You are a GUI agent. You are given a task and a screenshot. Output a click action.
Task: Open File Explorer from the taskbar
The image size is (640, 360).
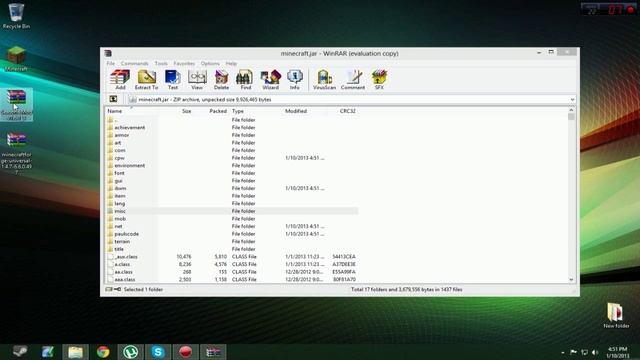point(76,351)
